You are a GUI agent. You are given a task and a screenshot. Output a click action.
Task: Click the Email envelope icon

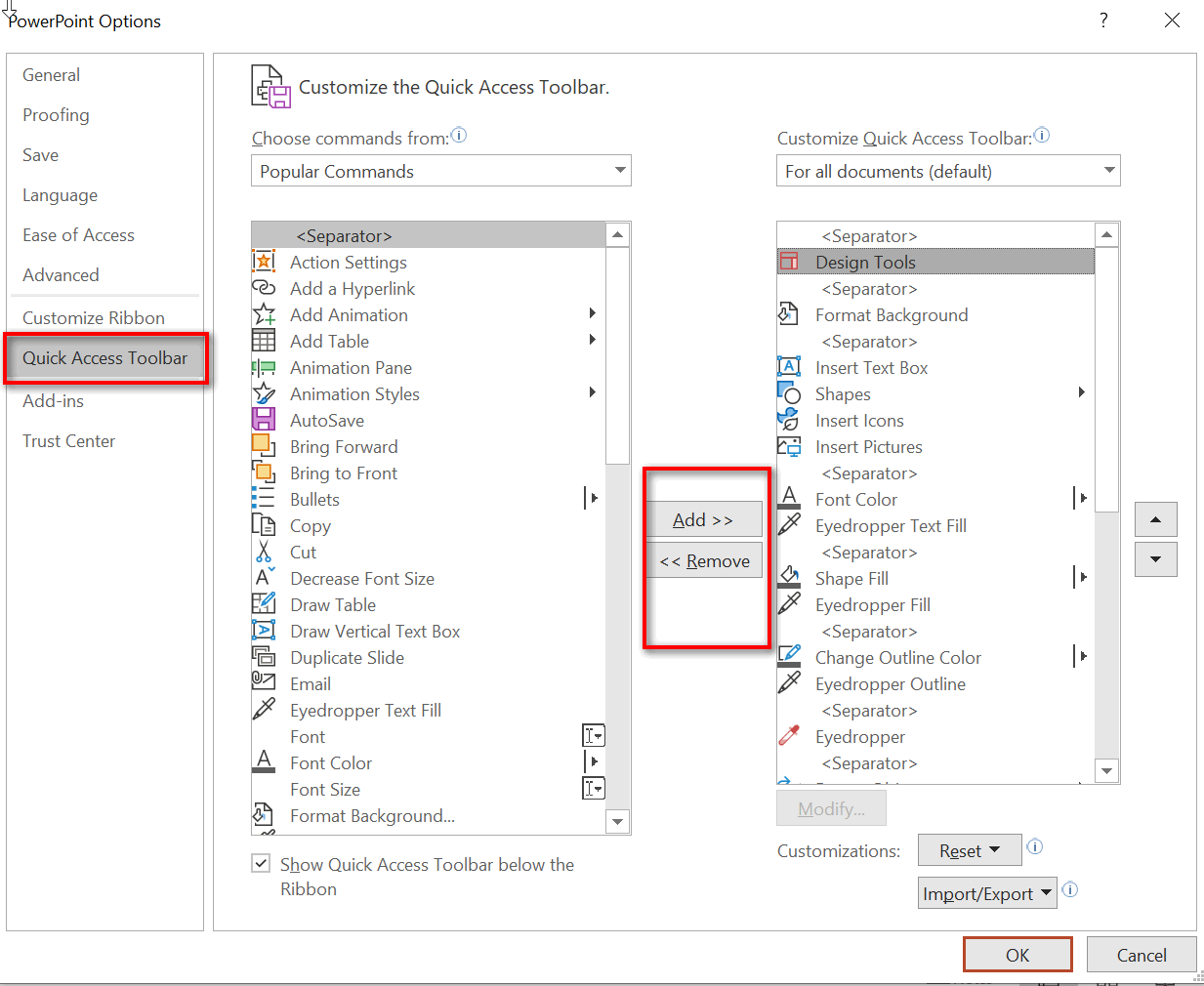click(x=264, y=680)
